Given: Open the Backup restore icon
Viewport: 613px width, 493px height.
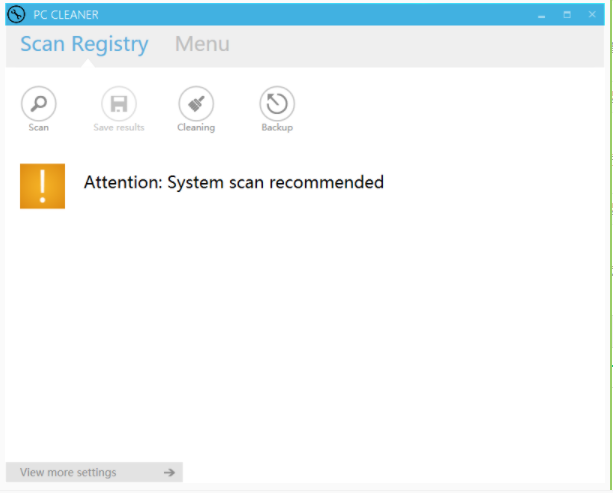Looking at the screenshot, I should [x=277, y=104].
